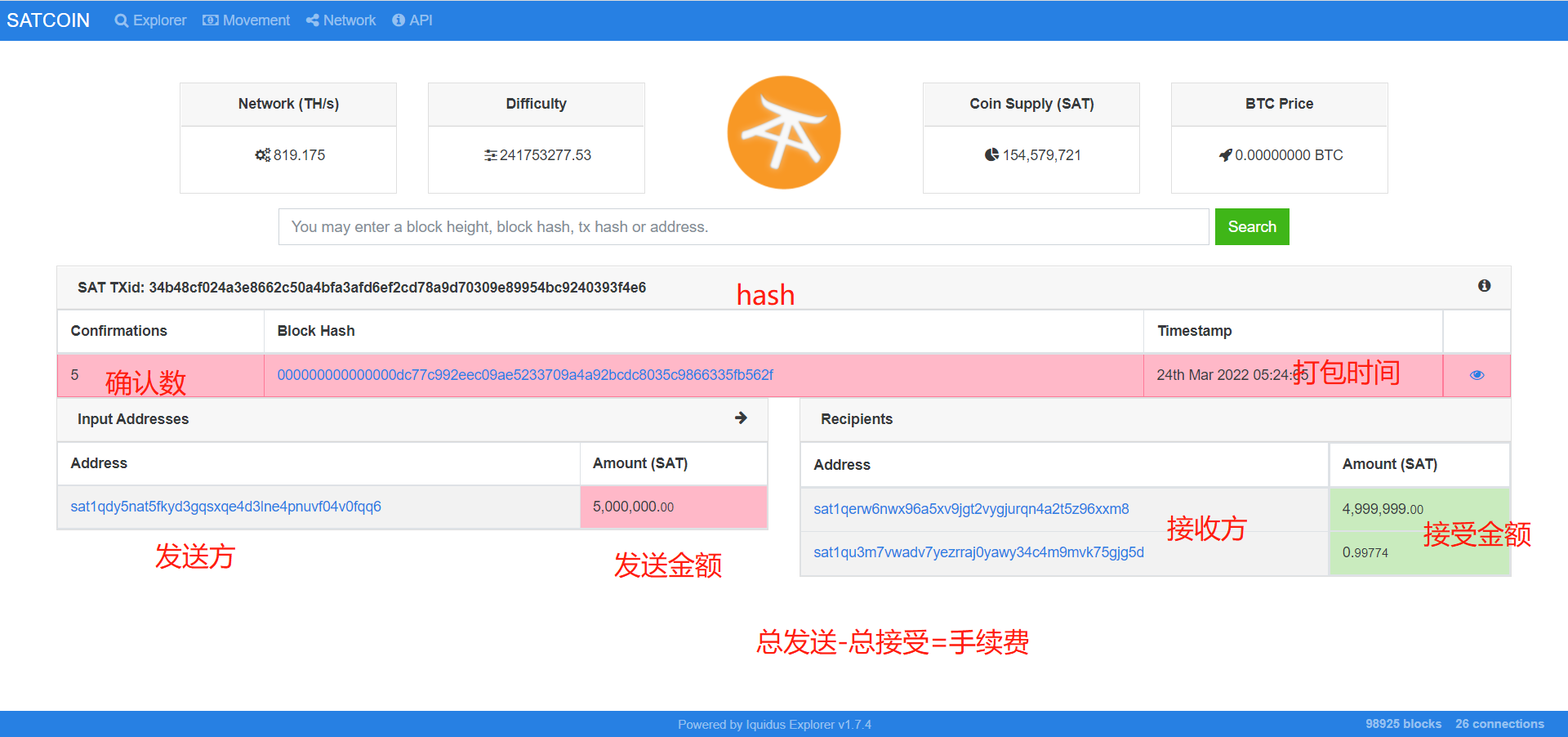
Task: Click the gears icon under Network (TH/s)
Action: [x=262, y=154]
